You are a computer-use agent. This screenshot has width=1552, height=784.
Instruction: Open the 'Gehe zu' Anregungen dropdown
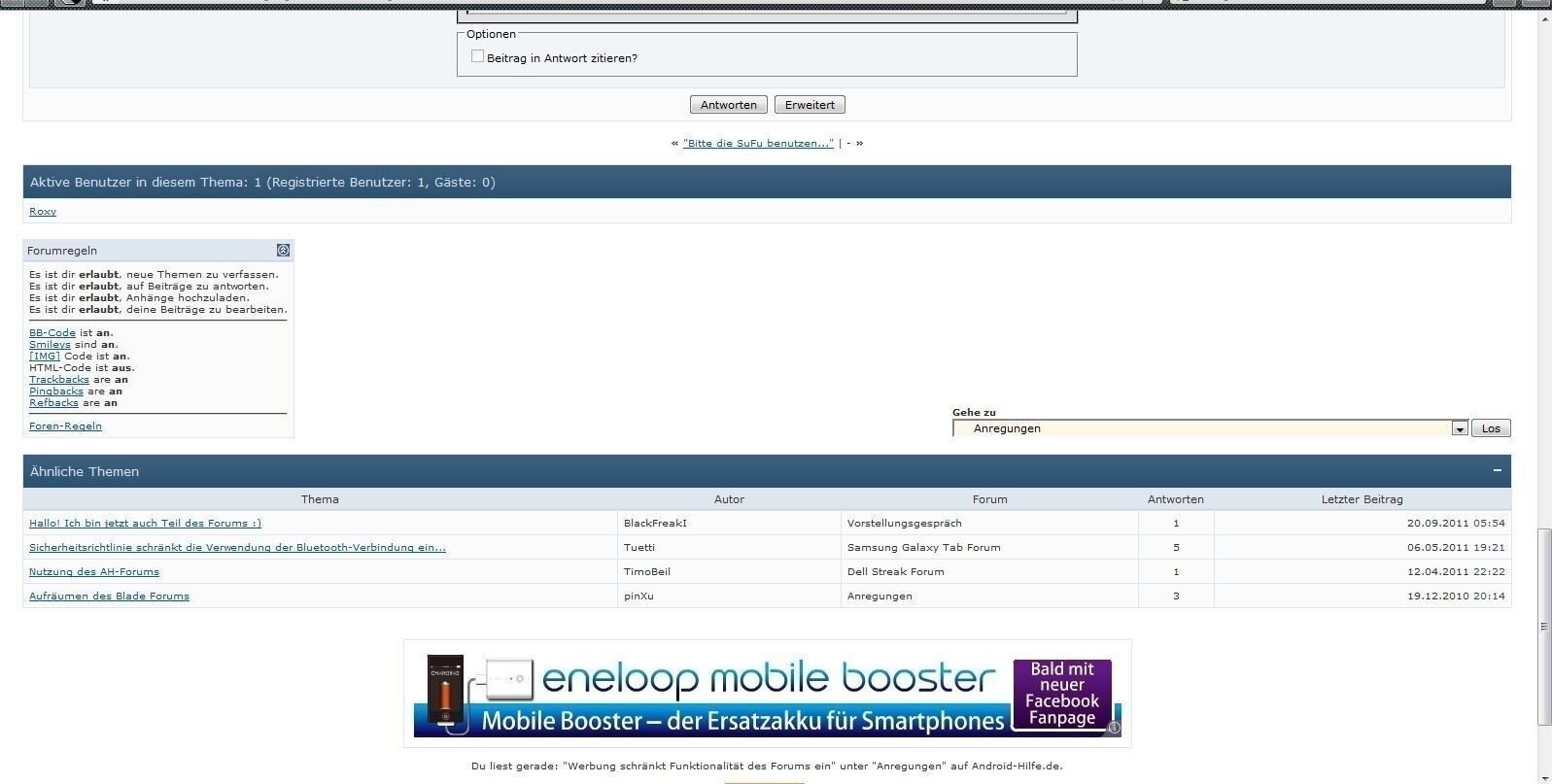(1459, 428)
